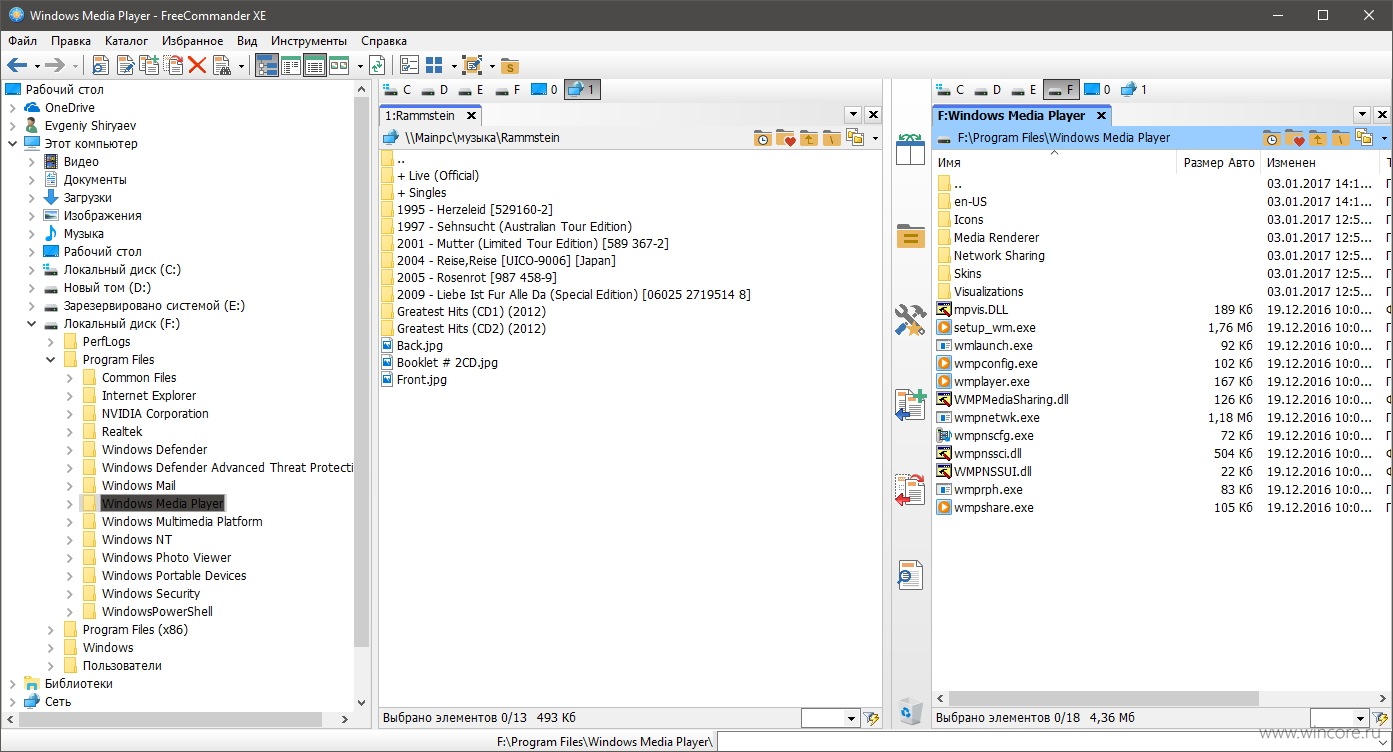Open the Инструменты menu
Screen dimensions: 1393x752
(309, 41)
